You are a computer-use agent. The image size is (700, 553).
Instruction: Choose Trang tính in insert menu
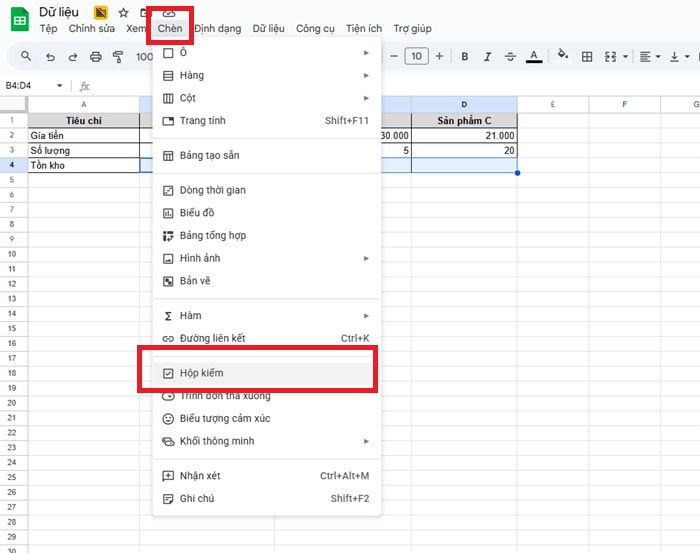pyautogui.click(x=267, y=121)
